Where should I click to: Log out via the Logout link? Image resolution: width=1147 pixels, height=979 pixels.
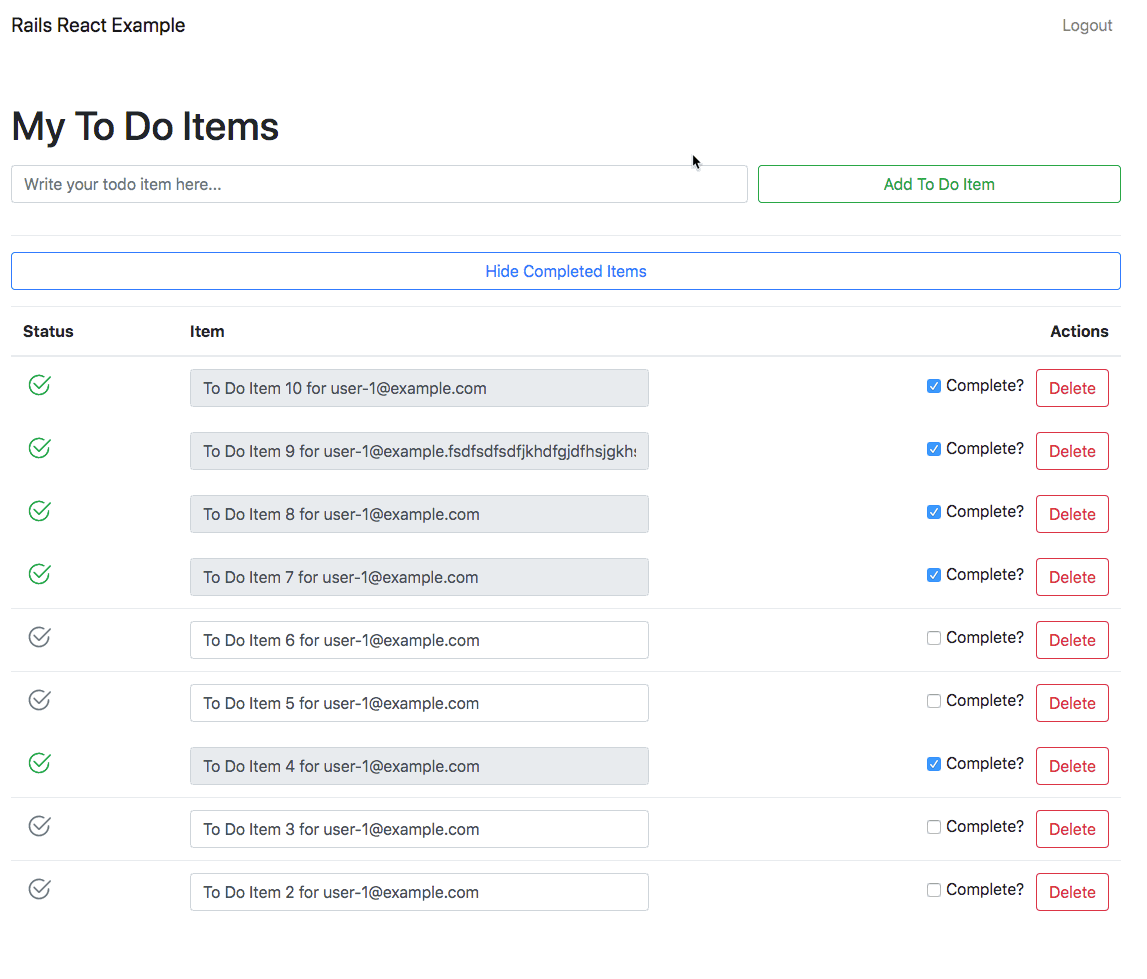(1087, 26)
